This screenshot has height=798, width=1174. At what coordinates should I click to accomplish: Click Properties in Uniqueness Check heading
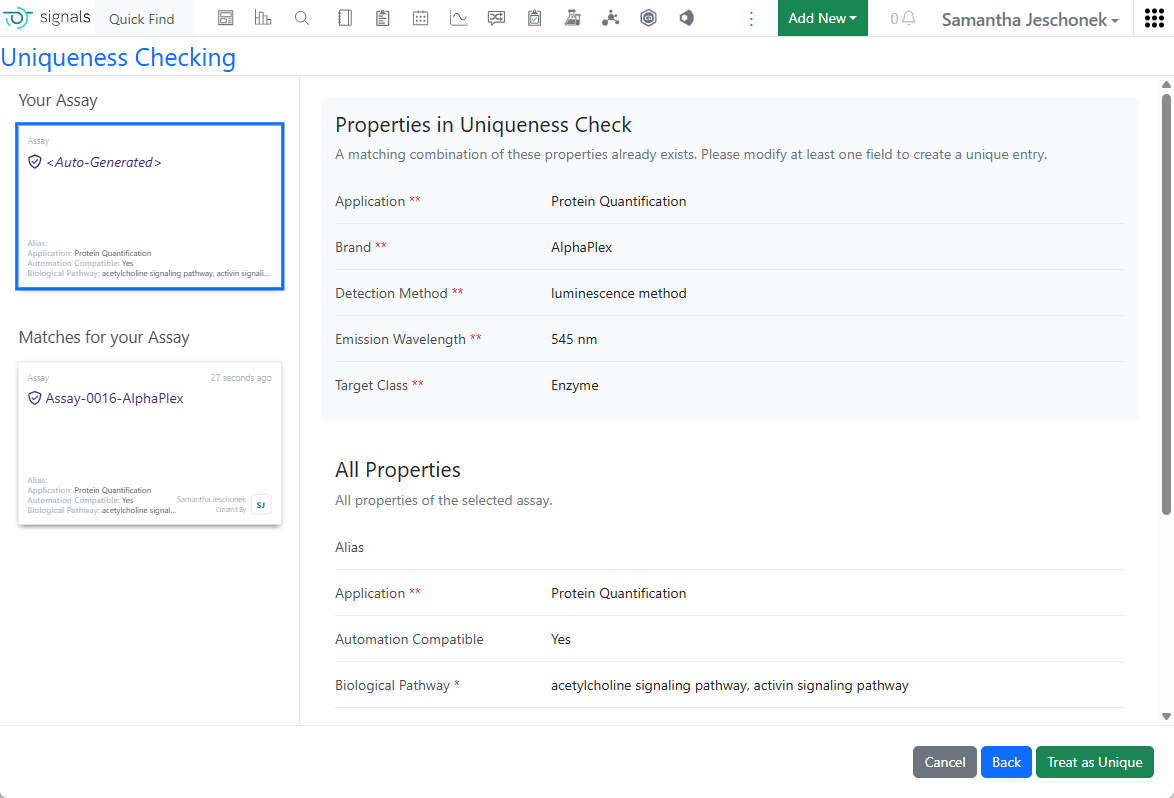(483, 125)
